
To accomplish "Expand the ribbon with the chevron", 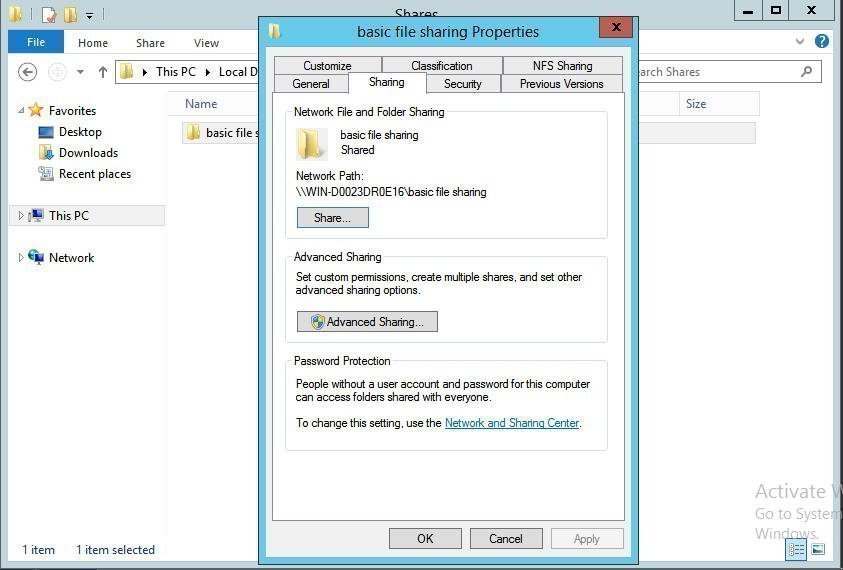I will coord(799,41).
